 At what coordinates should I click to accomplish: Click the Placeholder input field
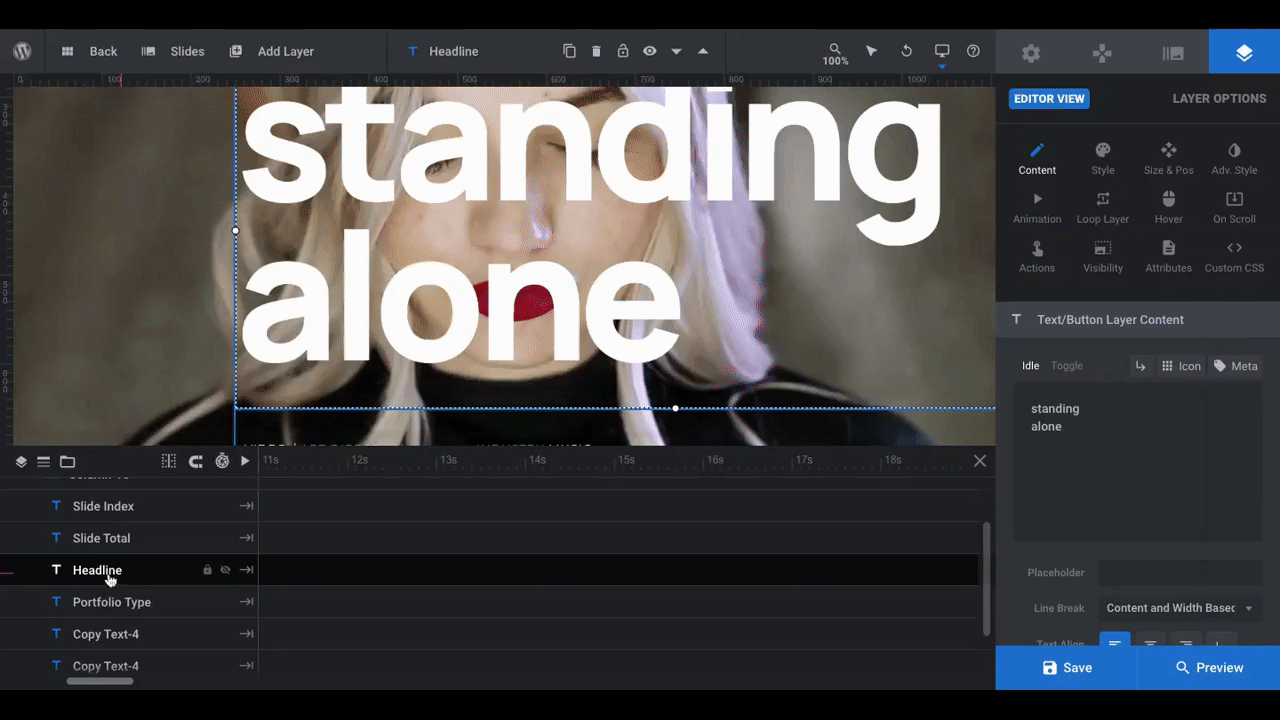1179,573
